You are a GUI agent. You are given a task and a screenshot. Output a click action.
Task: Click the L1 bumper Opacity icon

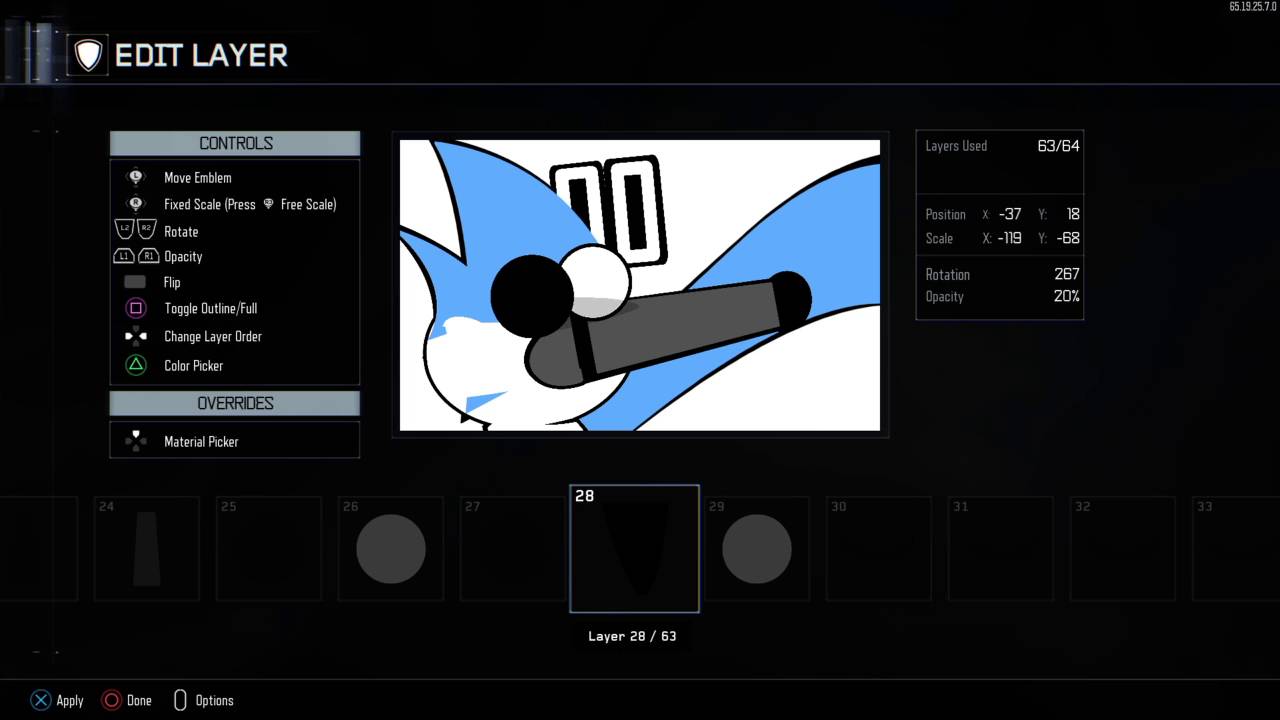pos(124,256)
